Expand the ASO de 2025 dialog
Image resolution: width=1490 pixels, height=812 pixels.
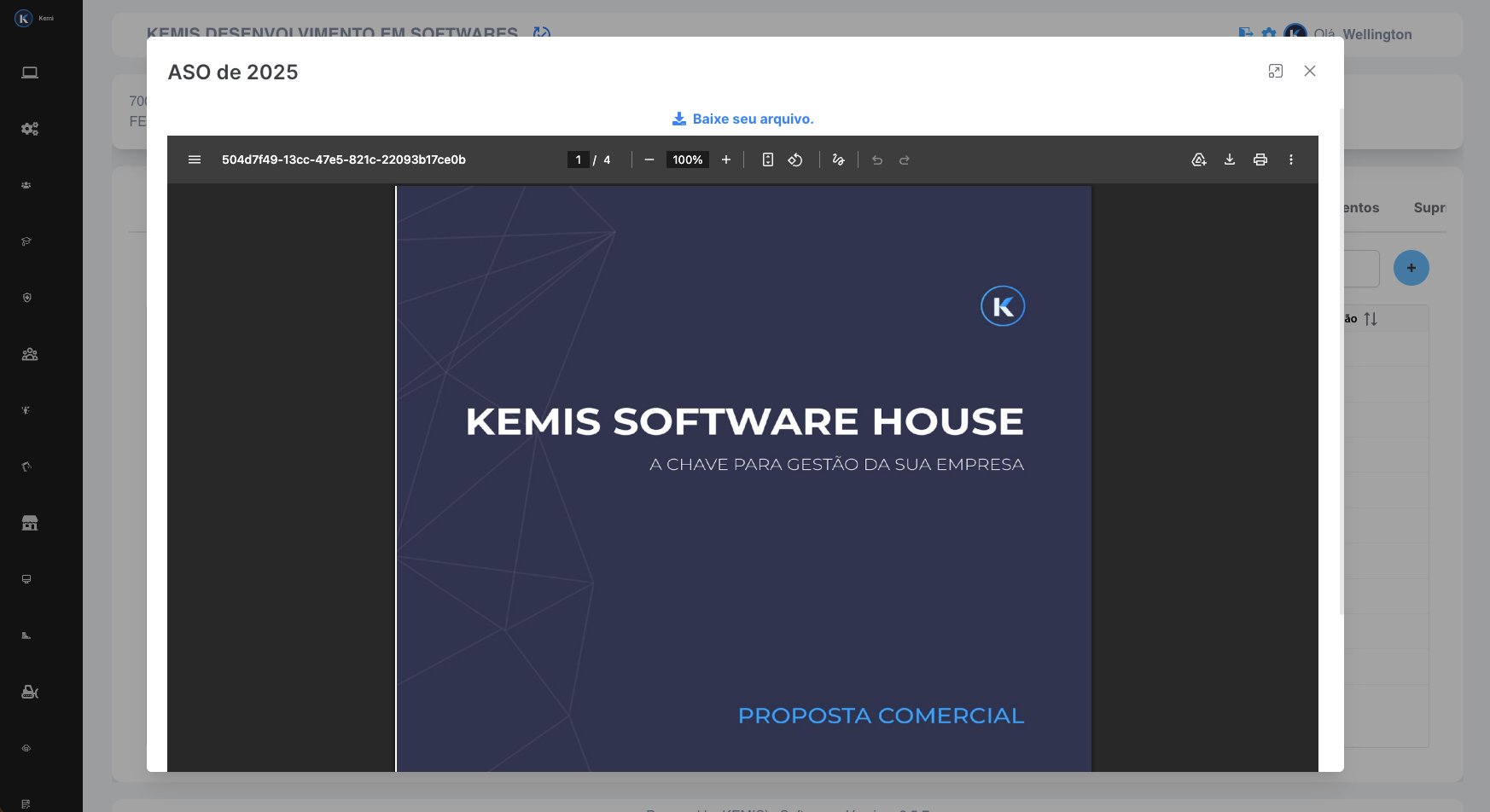[x=1276, y=72]
